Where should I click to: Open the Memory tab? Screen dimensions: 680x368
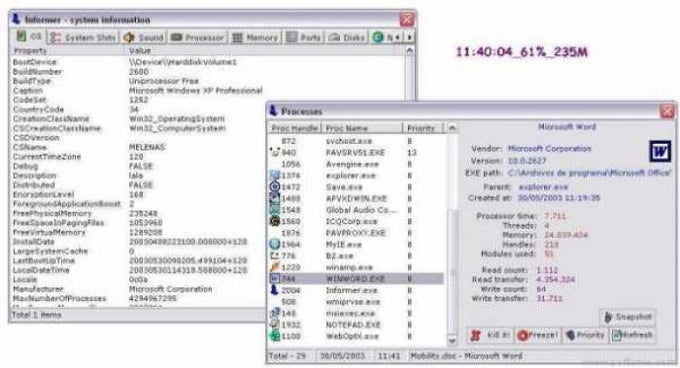point(255,38)
